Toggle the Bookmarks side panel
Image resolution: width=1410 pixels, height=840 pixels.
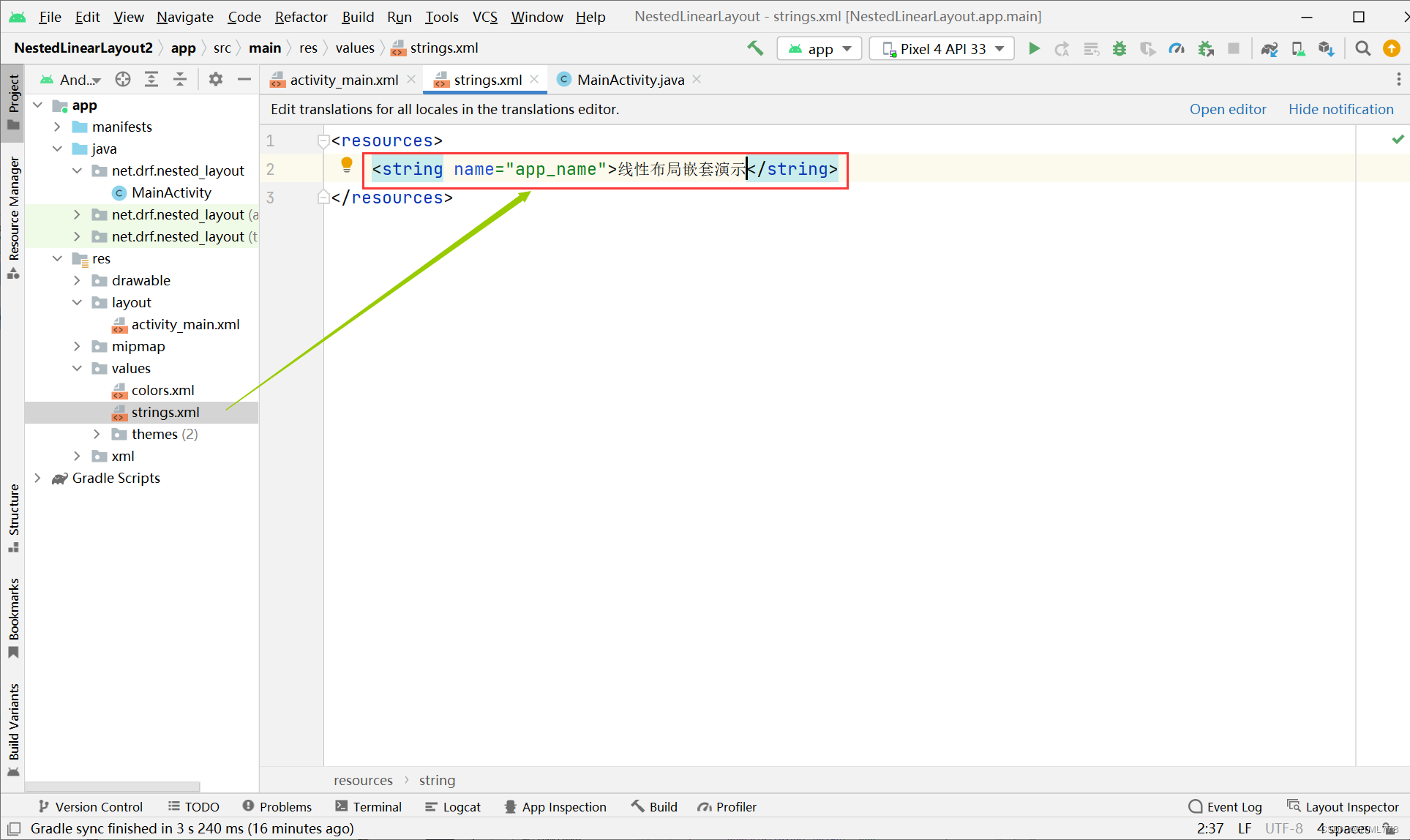[x=13, y=618]
